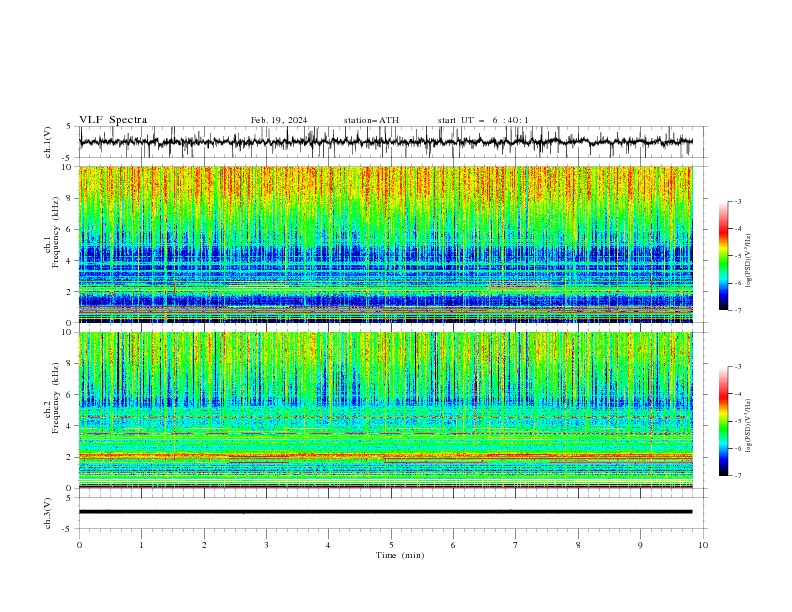The image size is (792, 612).
Task: Select the date text "Feb. 19, 2024"
Action: (279, 120)
